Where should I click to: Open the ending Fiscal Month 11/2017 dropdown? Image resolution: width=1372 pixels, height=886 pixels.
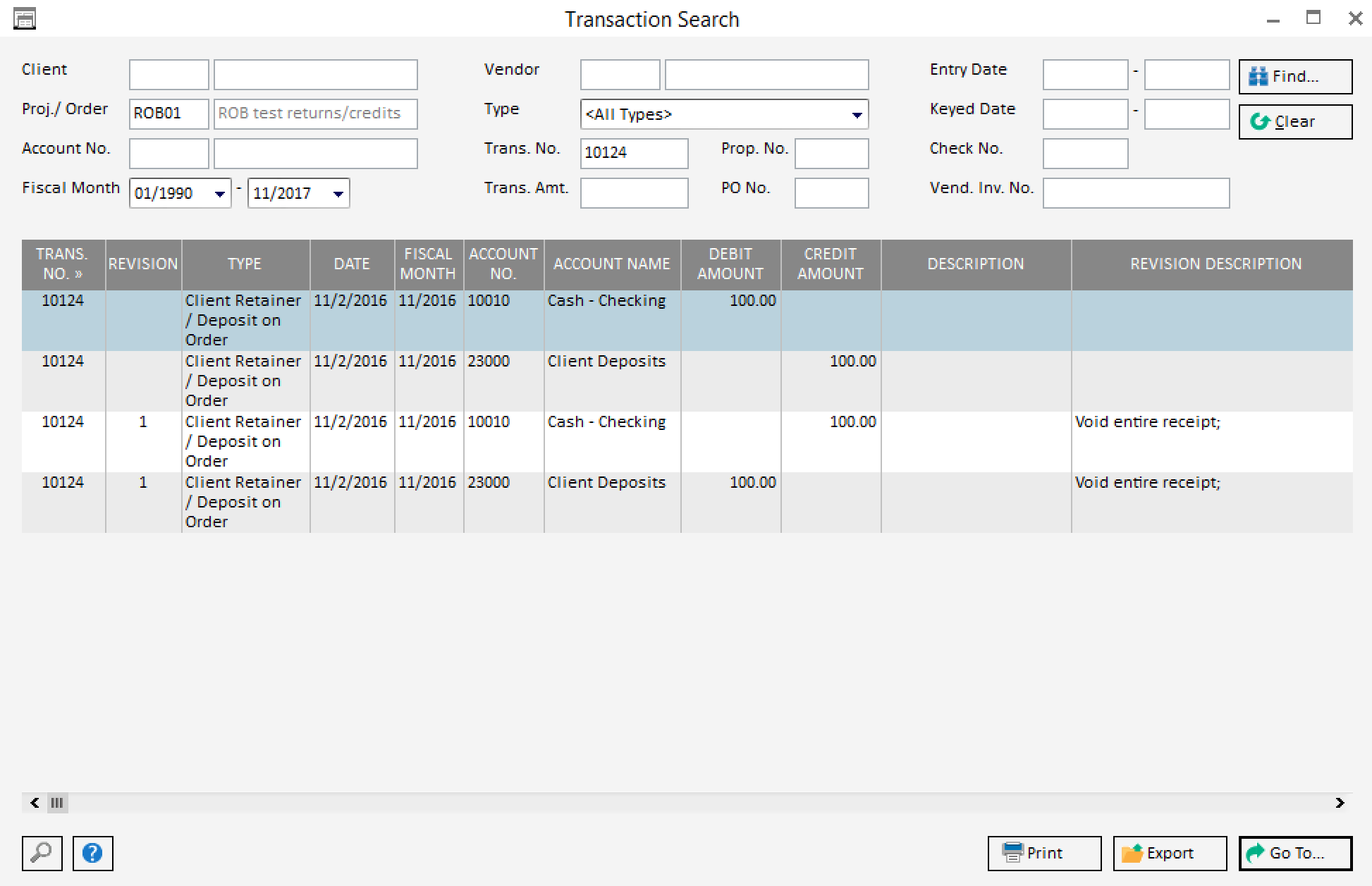(x=338, y=192)
